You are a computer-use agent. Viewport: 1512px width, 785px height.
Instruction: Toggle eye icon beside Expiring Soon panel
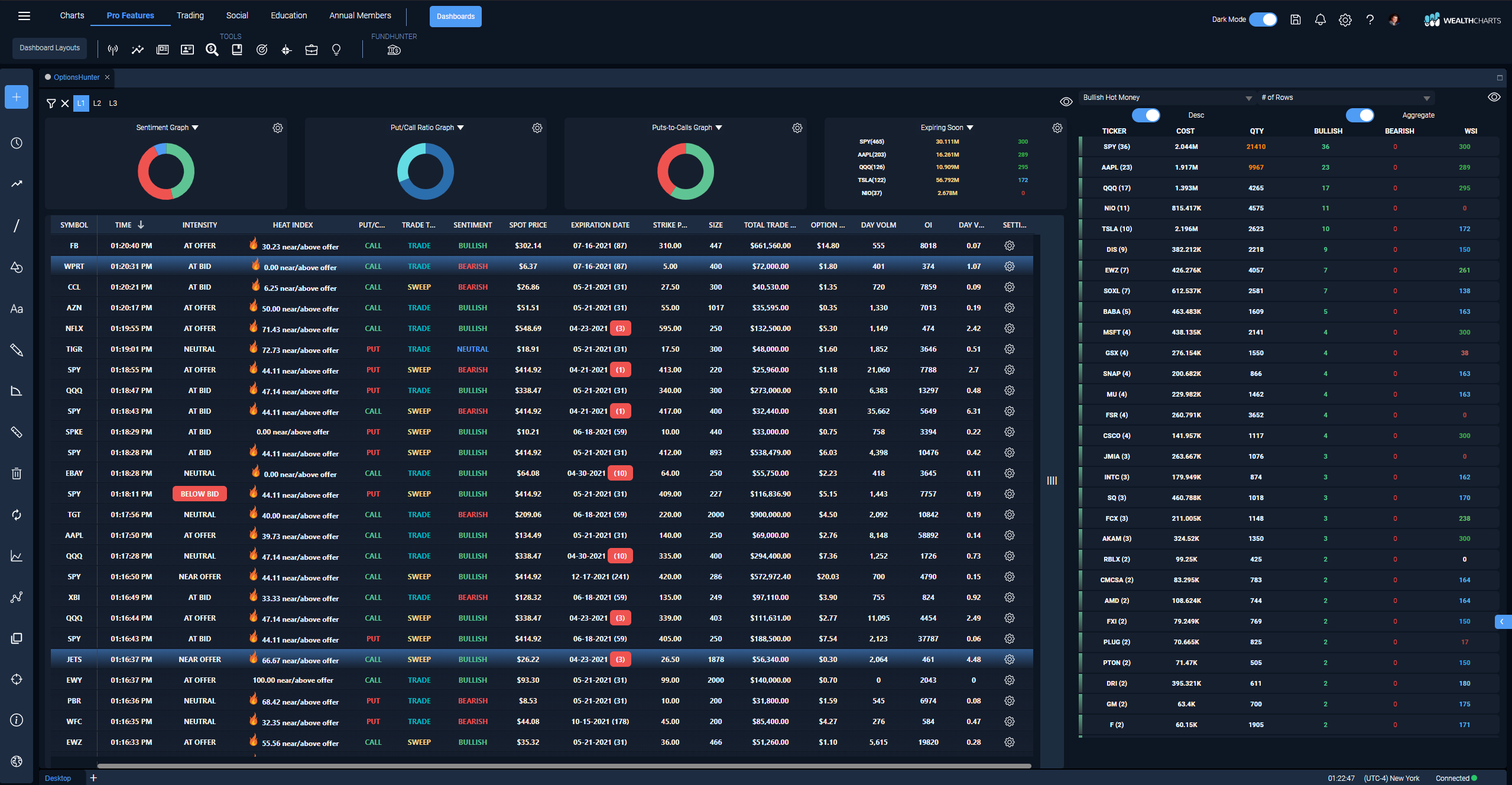pyautogui.click(x=1066, y=102)
